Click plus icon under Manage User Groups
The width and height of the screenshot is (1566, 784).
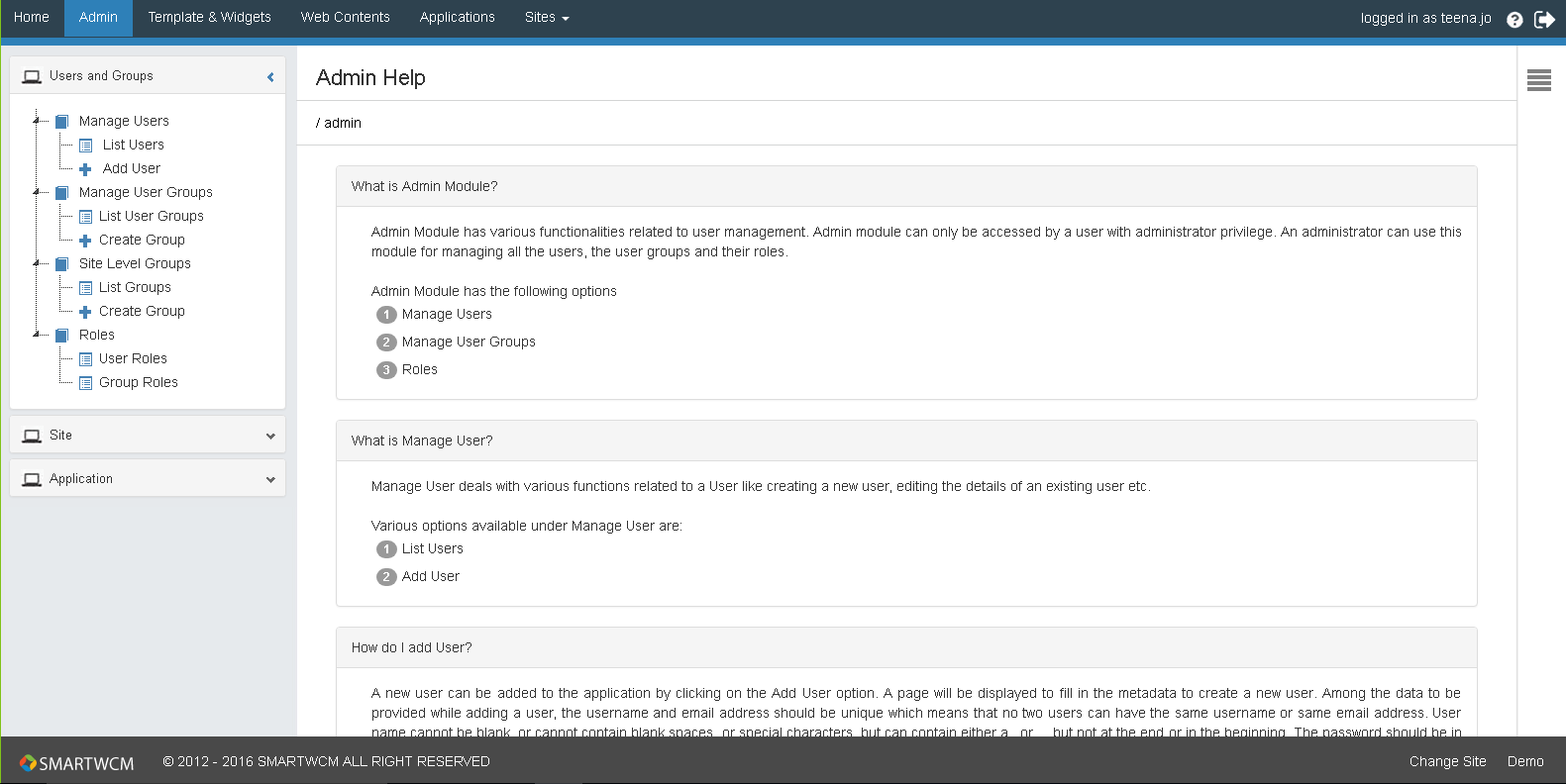tap(85, 241)
